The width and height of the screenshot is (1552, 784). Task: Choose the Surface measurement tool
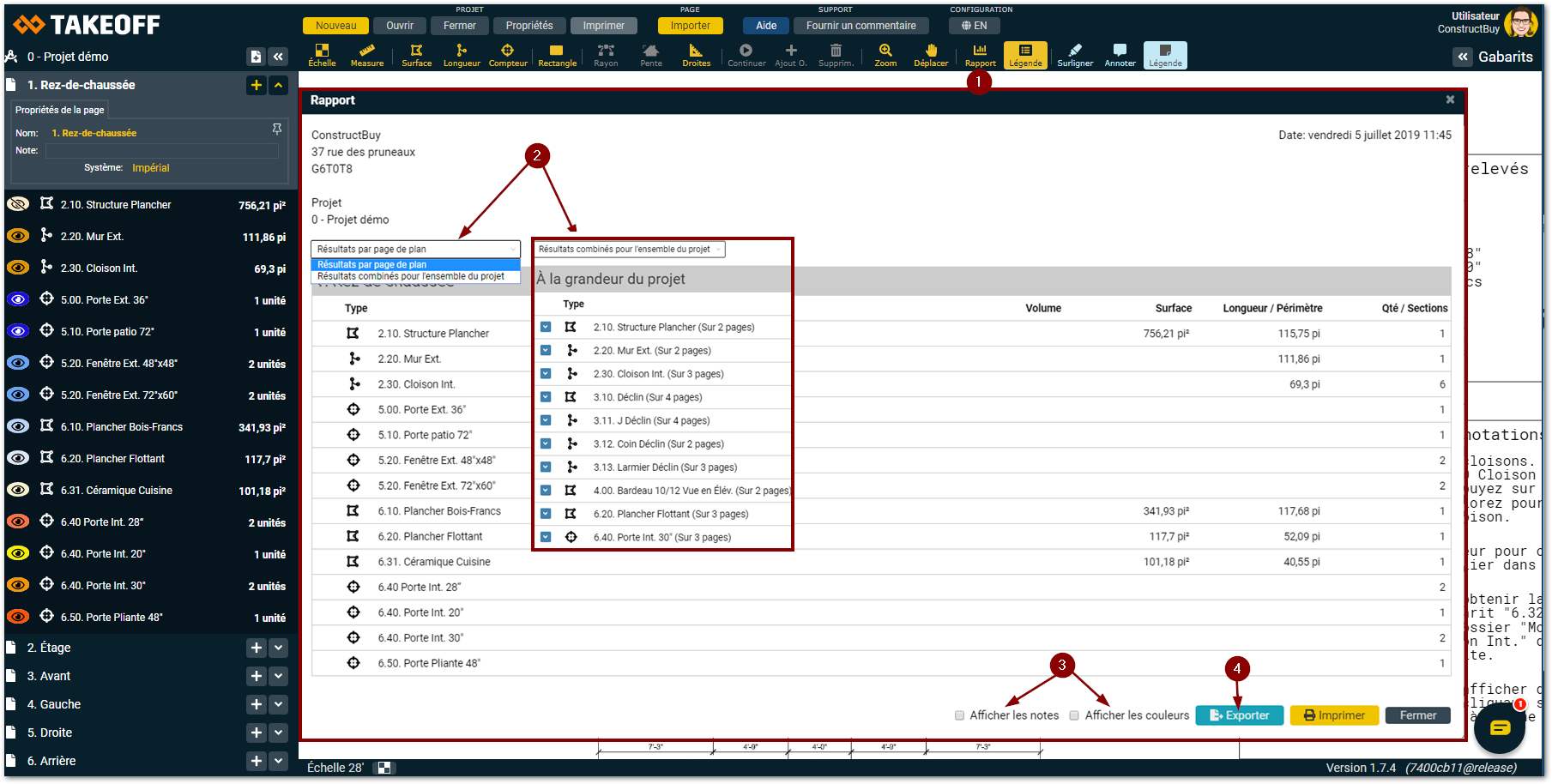[416, 55]
